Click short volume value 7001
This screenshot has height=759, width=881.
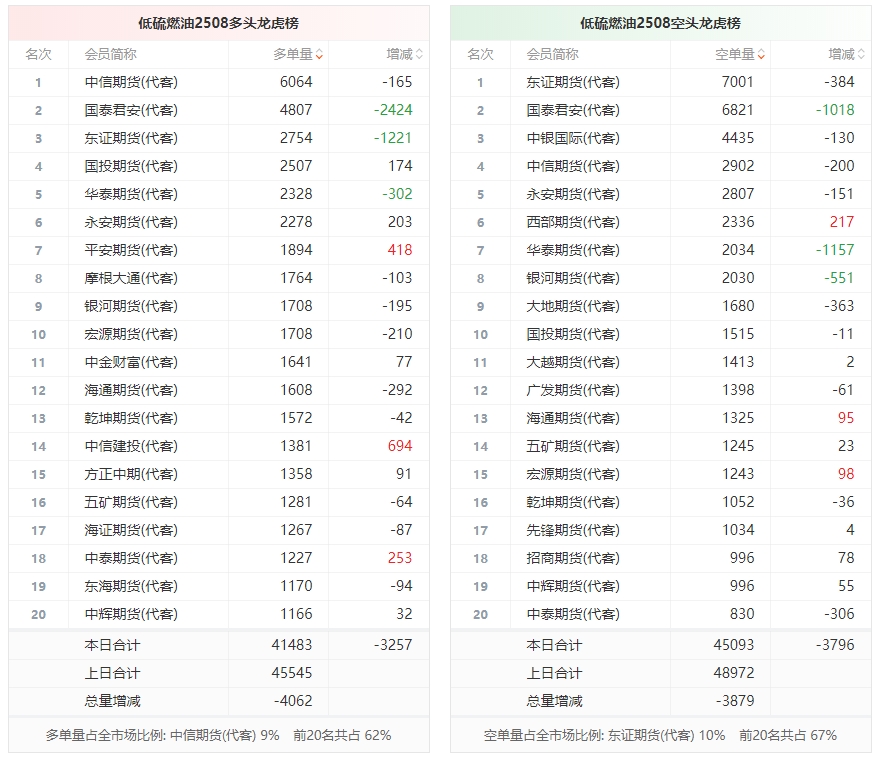[738, 82]
